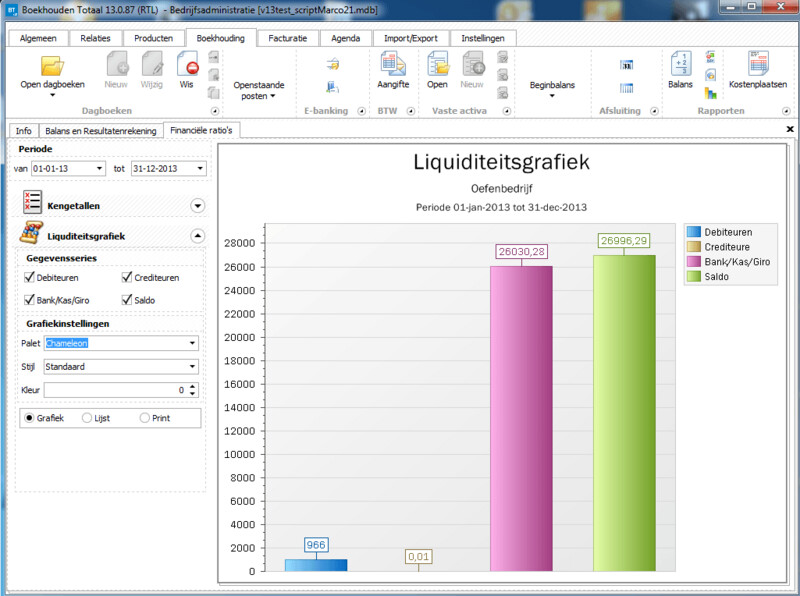Click the pink Bank/Kas/Giro bar in the chart
The height and width of the screenshot is (596, 800).
(521, 418)
